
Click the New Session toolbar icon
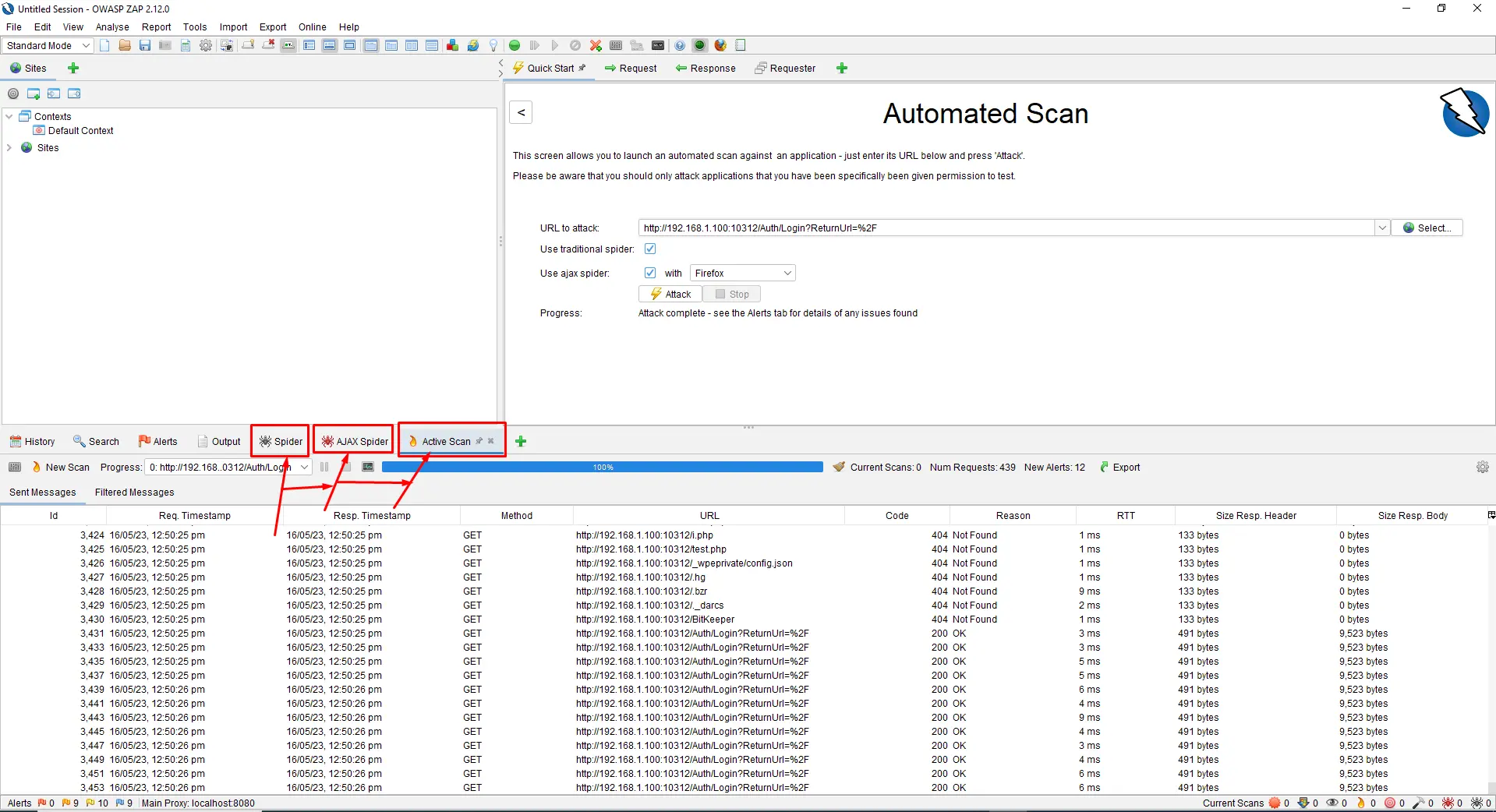[x=104, y=45]
